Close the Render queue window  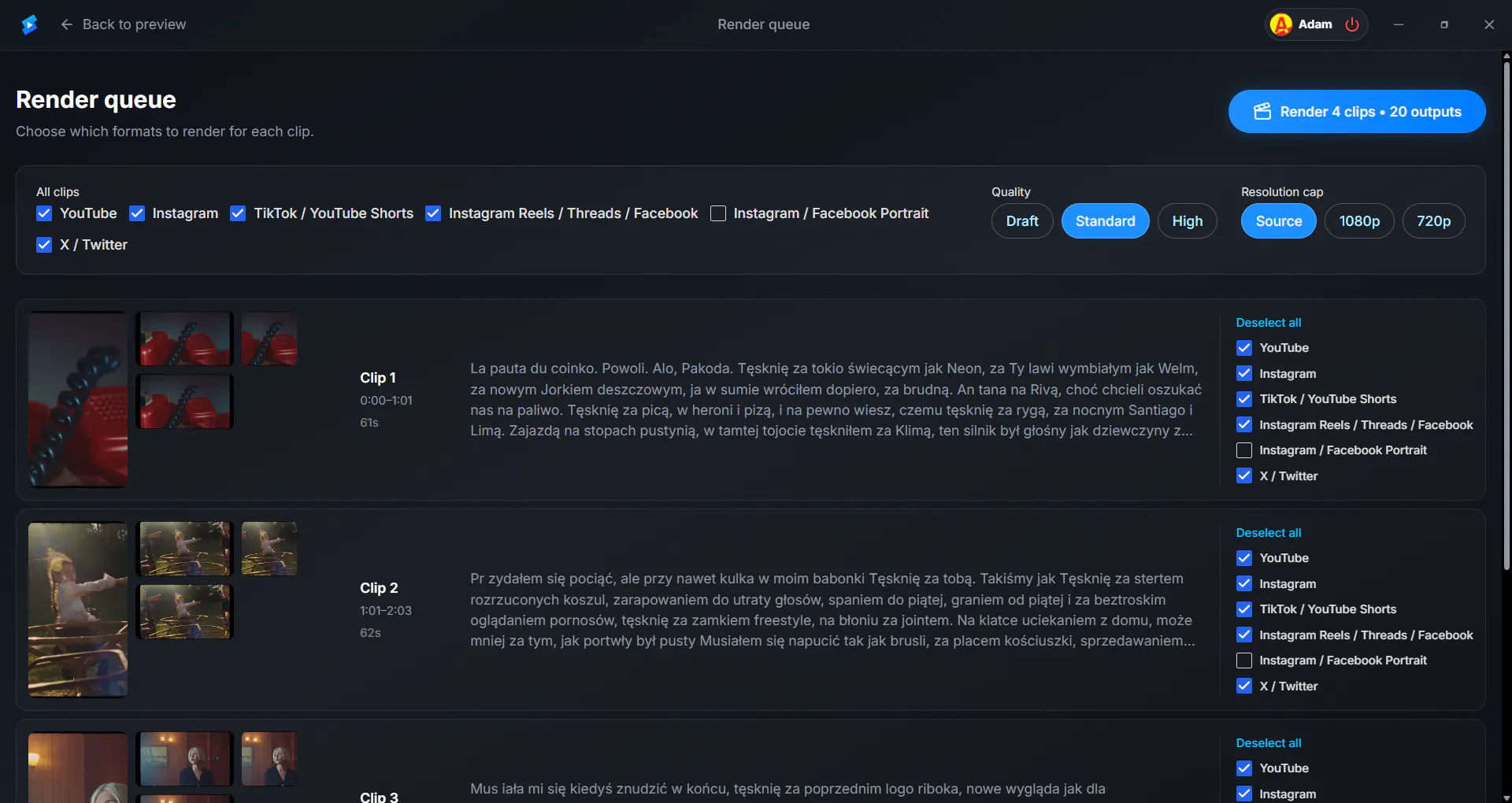[x=1489, y=24]
